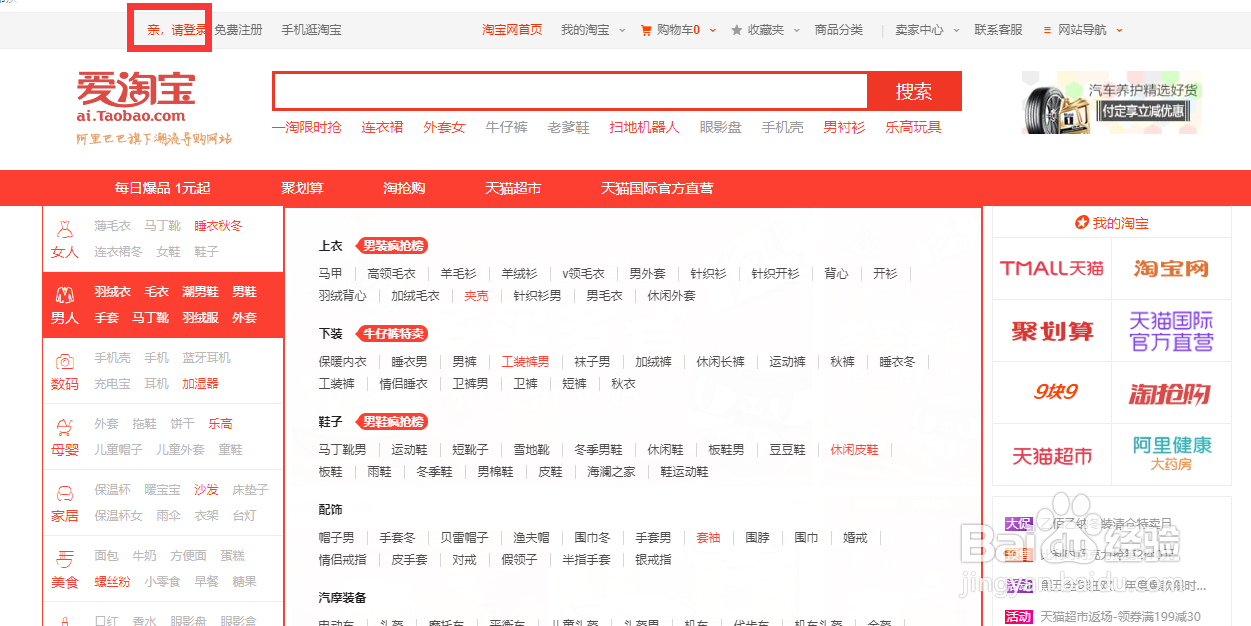
Task: Click the 牛仔裤特卖 tag beside 下装
Action: point(392,334)
